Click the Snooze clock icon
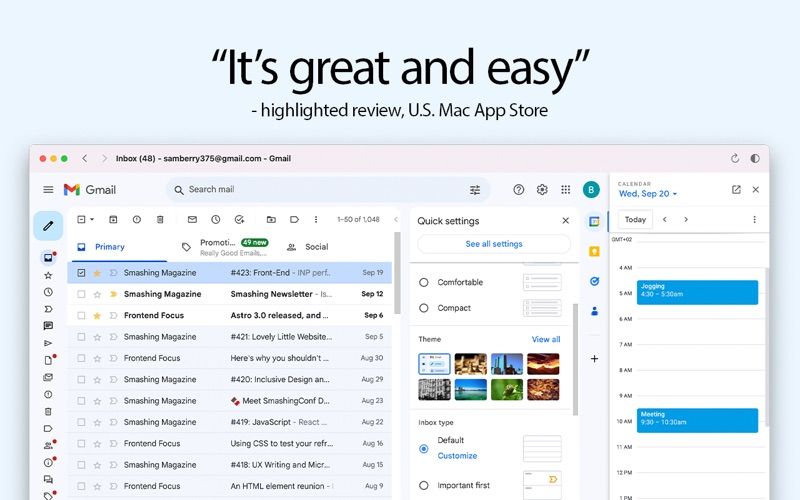800x500 pixels. pos(216,219)
